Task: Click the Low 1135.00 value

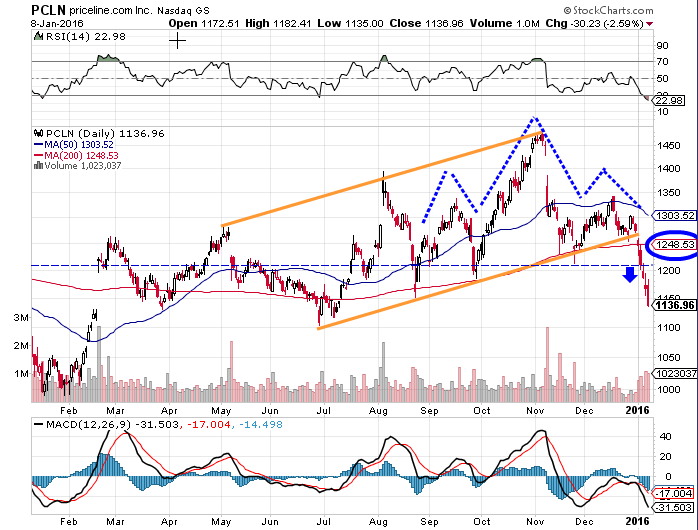Action: click(x=350, y=23)
